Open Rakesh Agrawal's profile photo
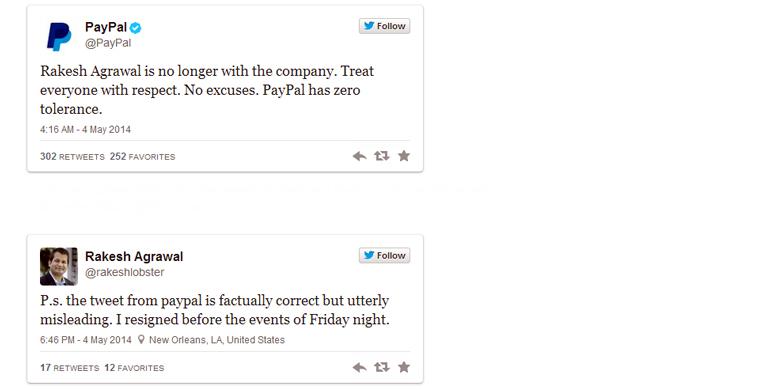This screenshot has height=390, width=780. pos(59,266)
